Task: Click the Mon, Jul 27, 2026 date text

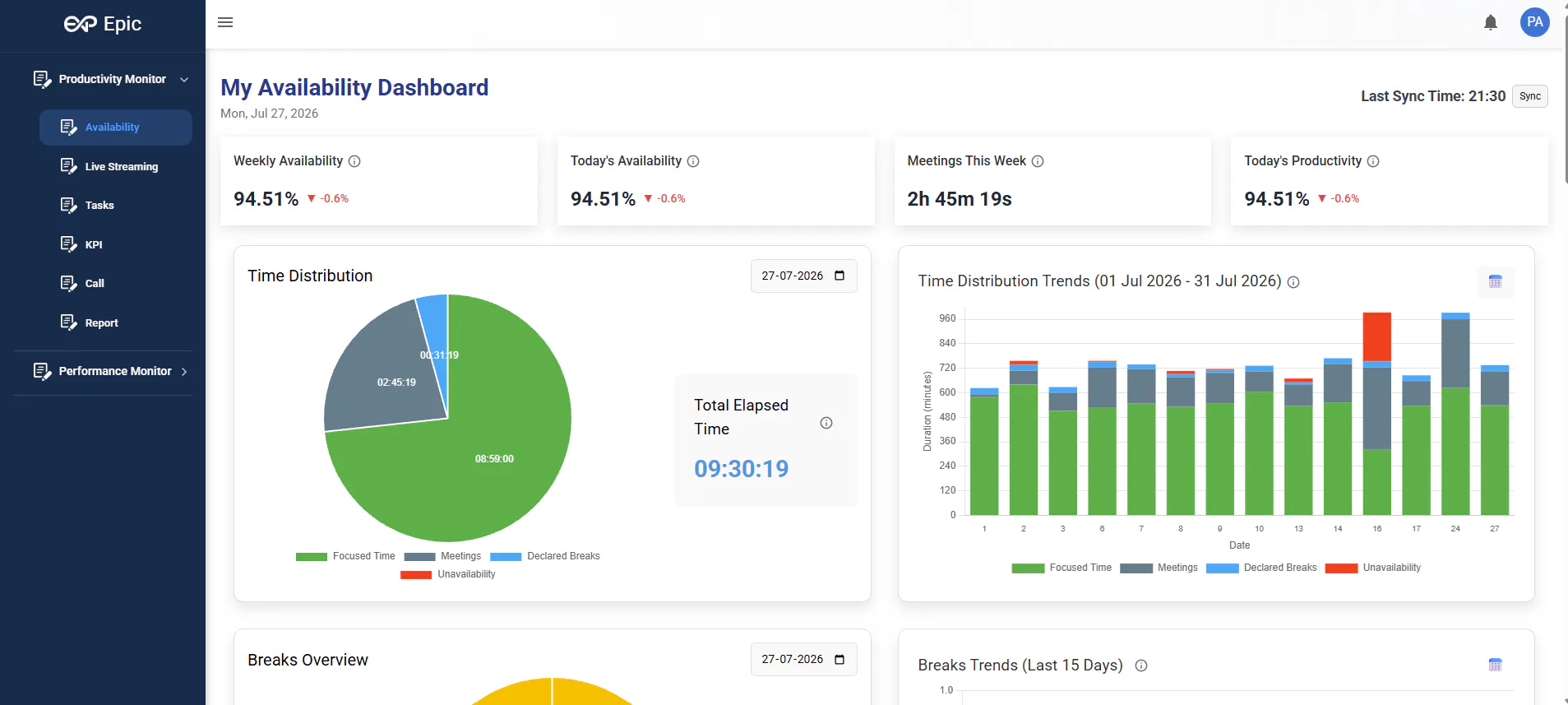Action: click(x=269, y=114)
